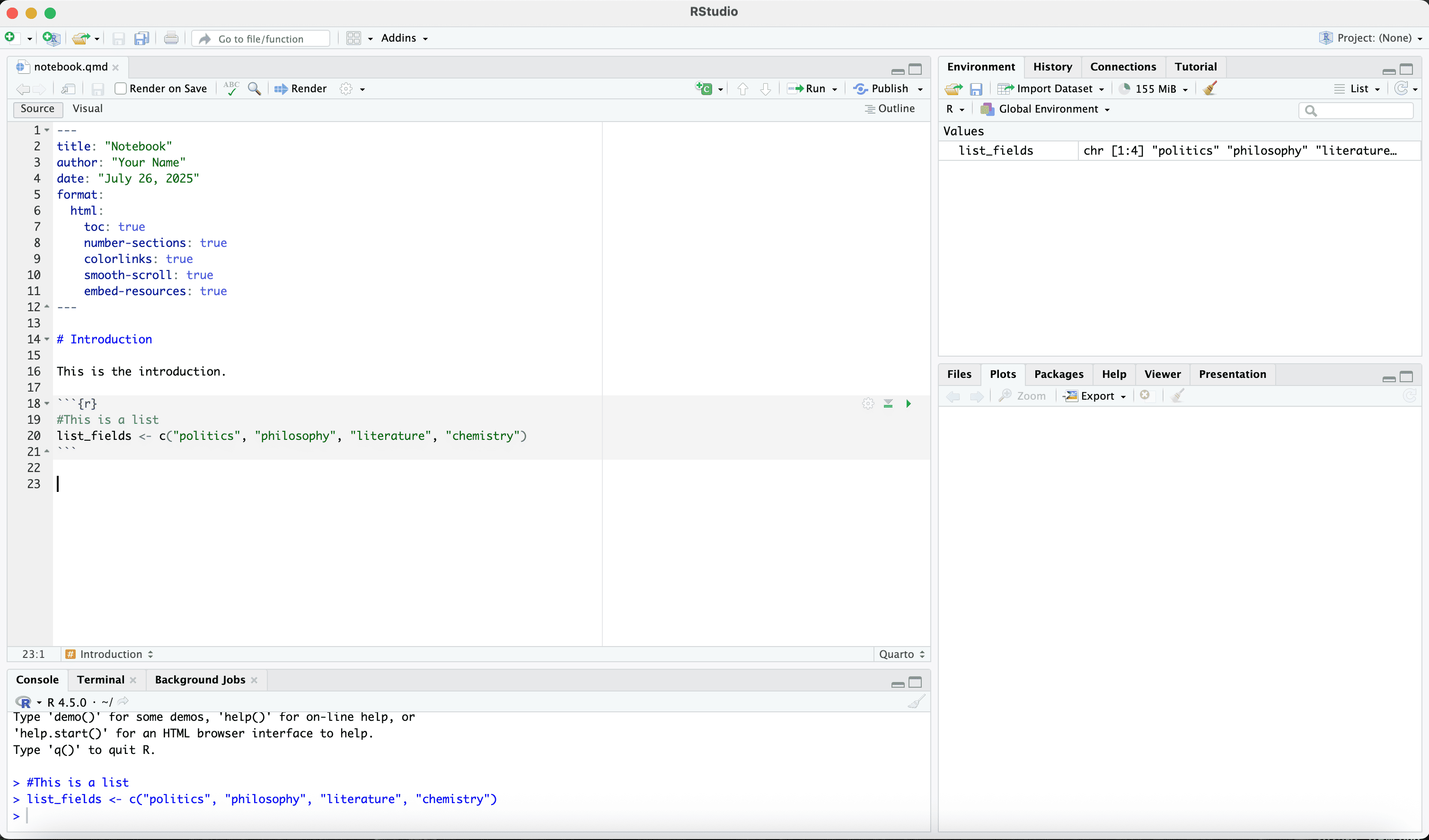Collapse the Introduction section fold arrow
This screenshot has width=1429, height=840.
[47, 339]
